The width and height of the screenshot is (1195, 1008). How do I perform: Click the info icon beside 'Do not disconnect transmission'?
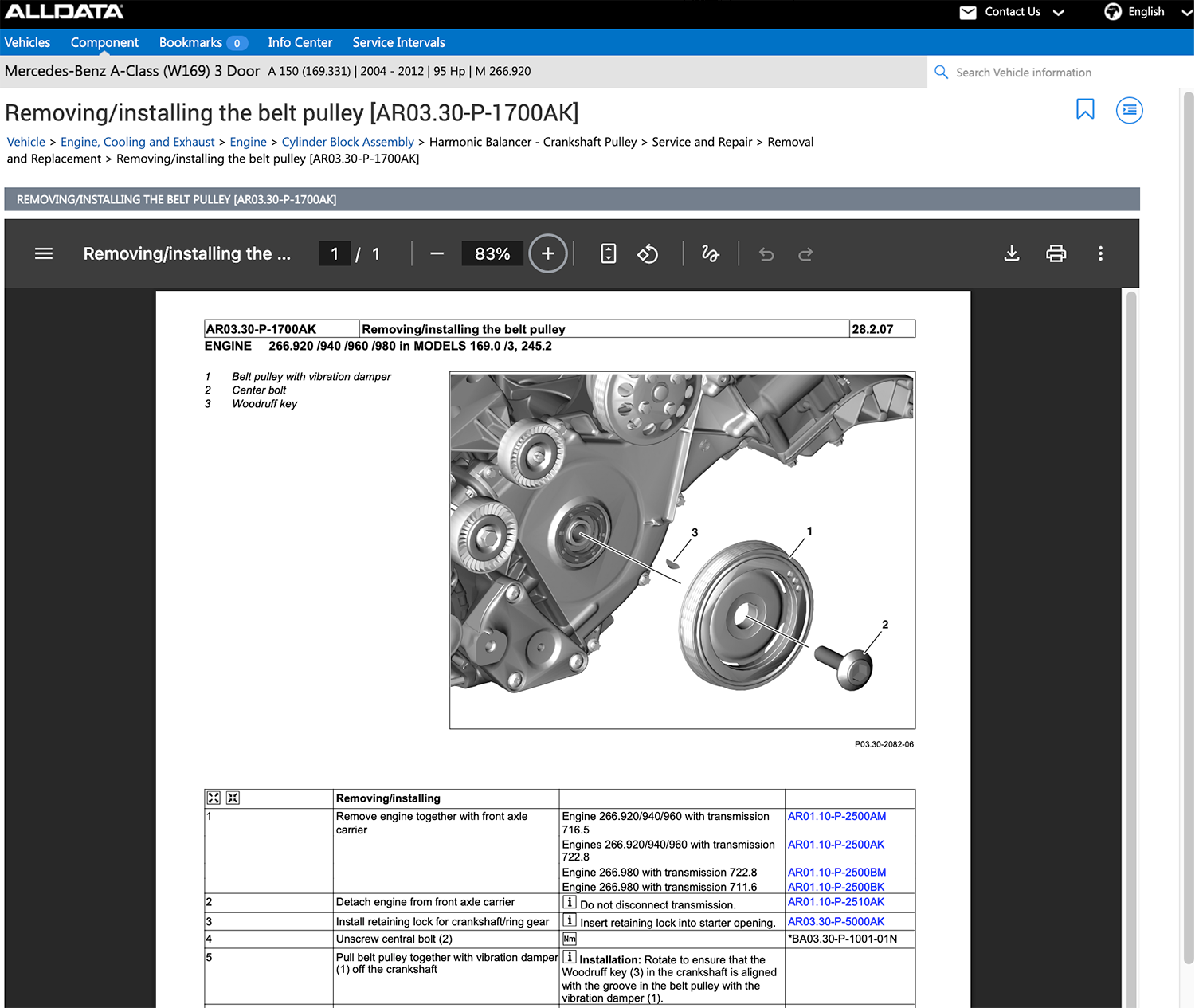click(570, 902)
